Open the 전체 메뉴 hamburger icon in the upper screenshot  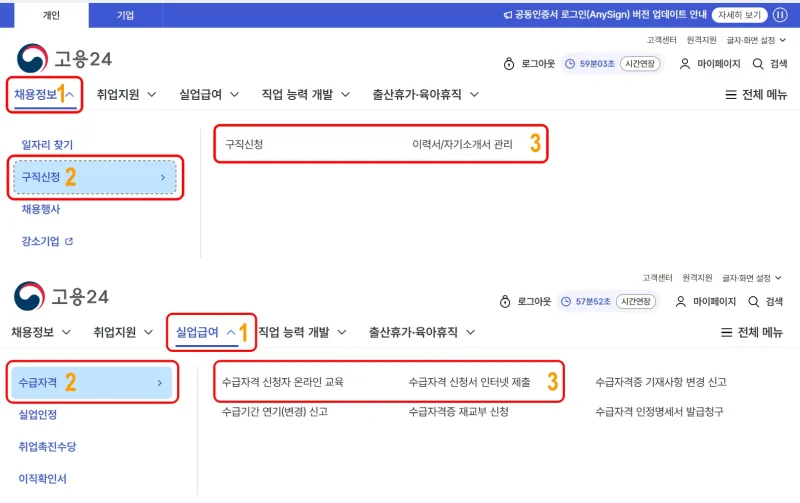731,95
